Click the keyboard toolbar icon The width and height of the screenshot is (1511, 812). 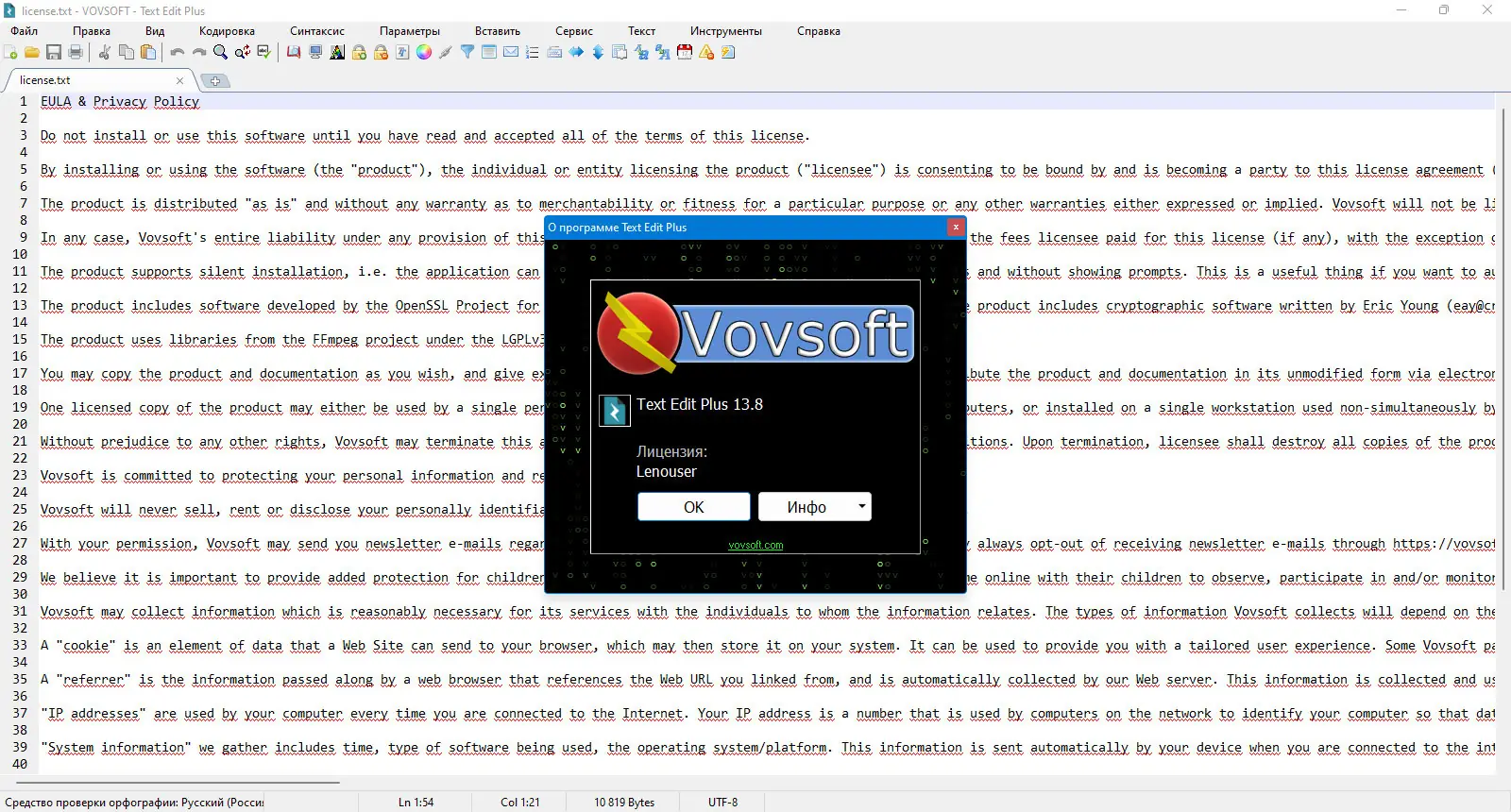554,53
